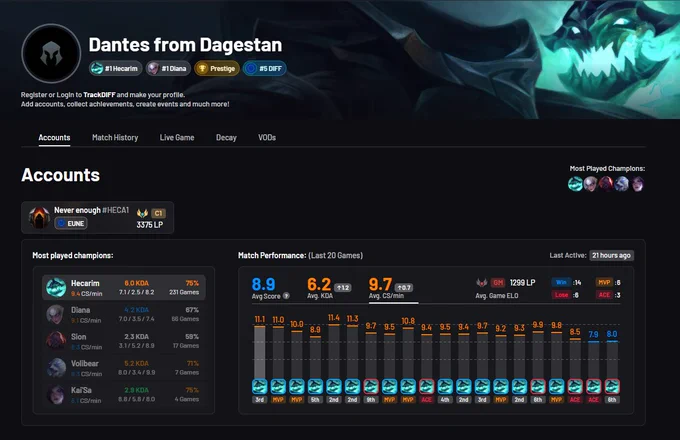Click the Grandmaster emblem near Avg. Game ELO
The width and height of the screenshot is (680, 440).
coord(482,283)
